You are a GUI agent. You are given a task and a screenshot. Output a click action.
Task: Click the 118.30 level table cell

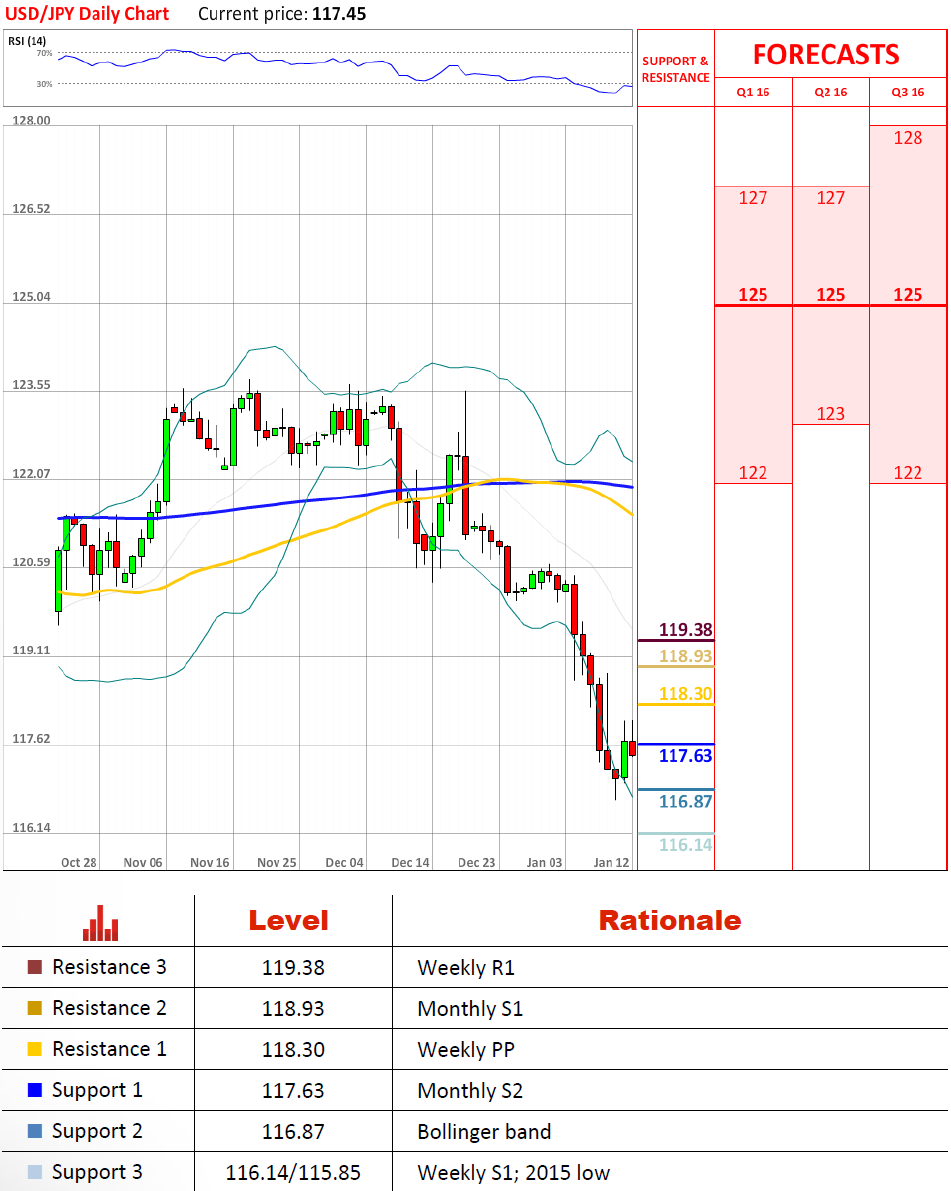point(293,1050)
